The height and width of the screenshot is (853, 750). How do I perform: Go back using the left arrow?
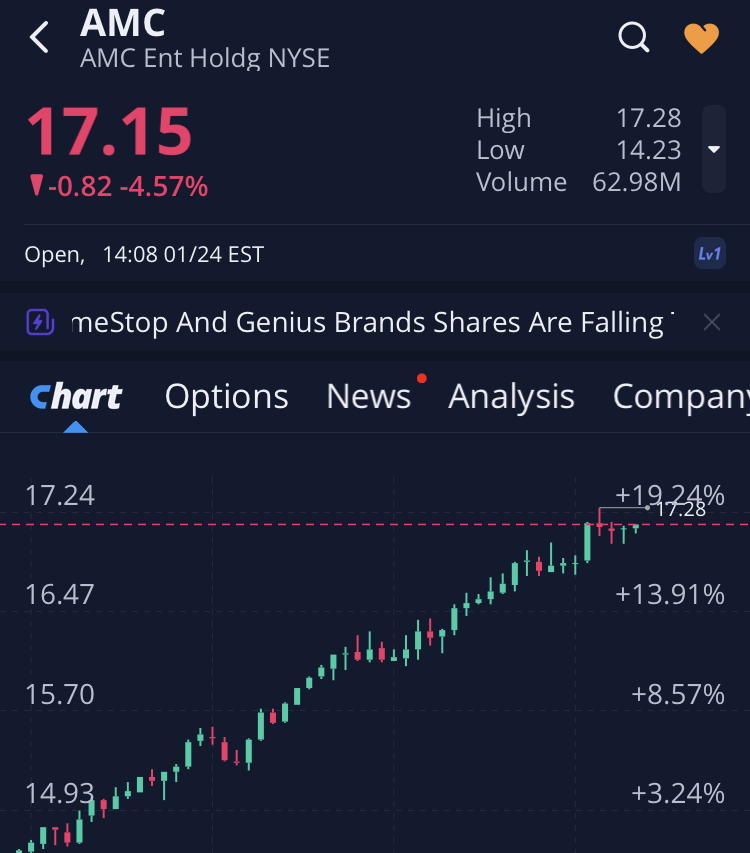point(39,38)
